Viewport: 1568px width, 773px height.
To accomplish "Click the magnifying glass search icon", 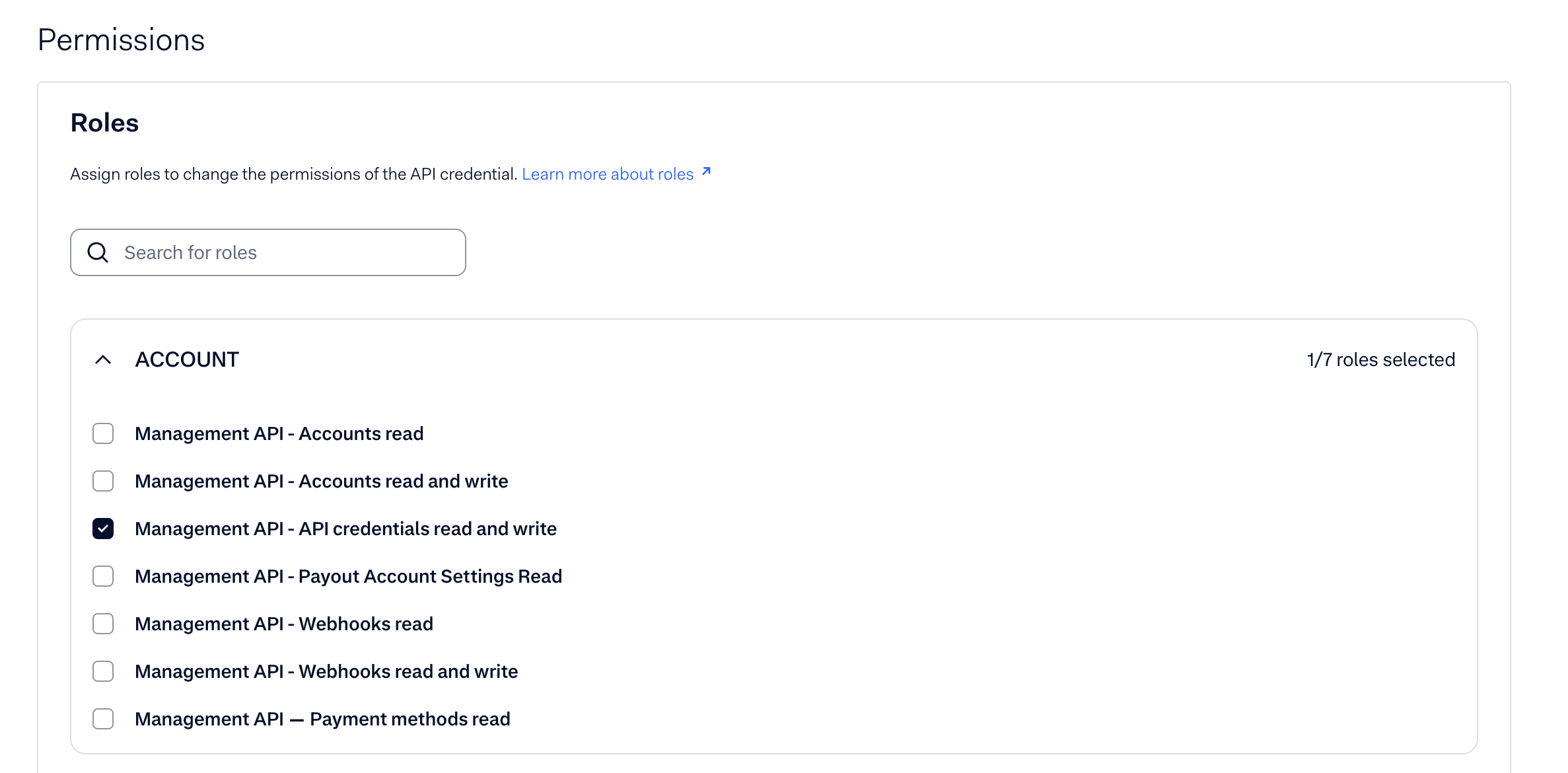I will tap(98, 252).
